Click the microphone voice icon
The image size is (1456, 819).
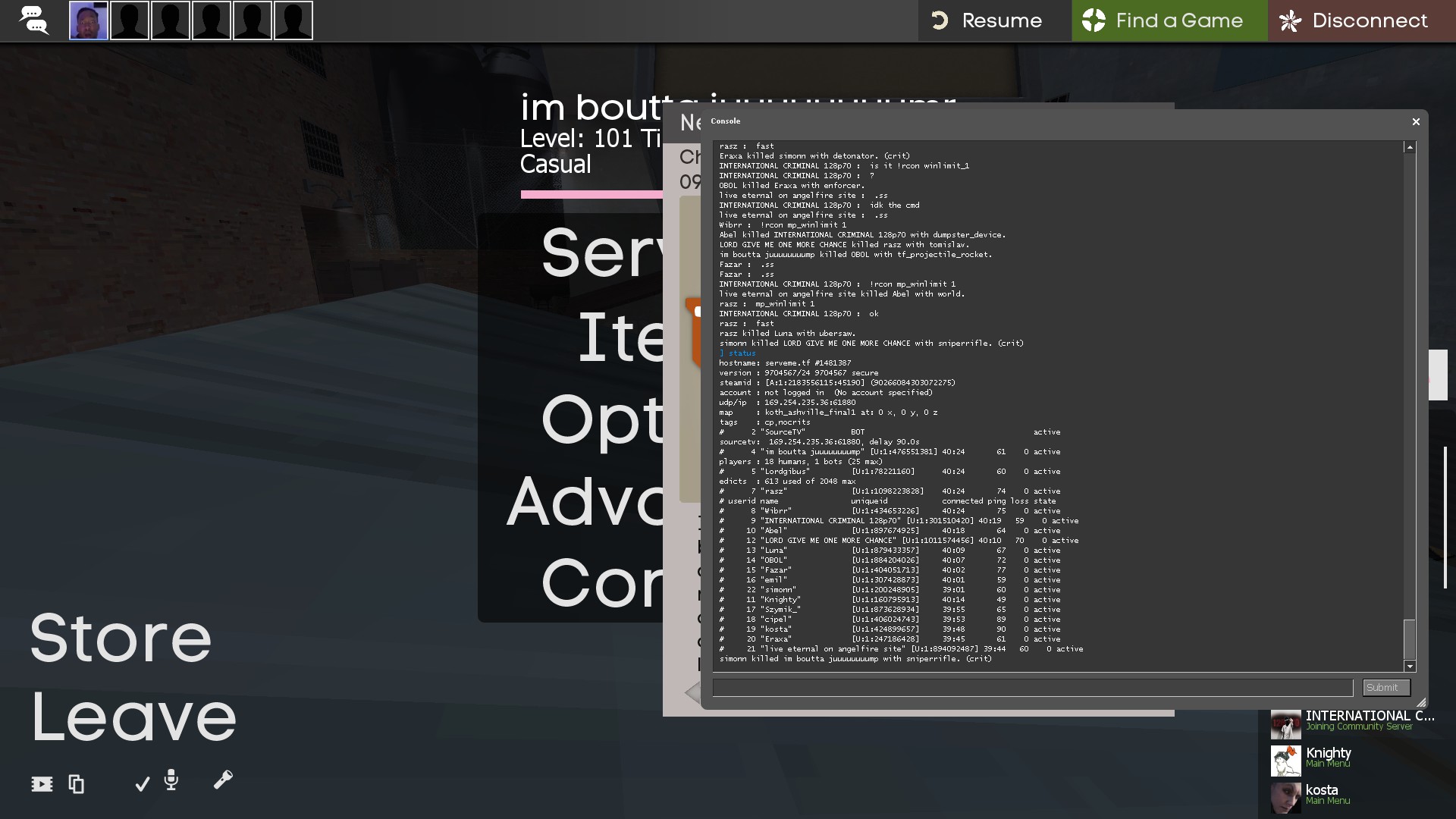coord(171,780)
